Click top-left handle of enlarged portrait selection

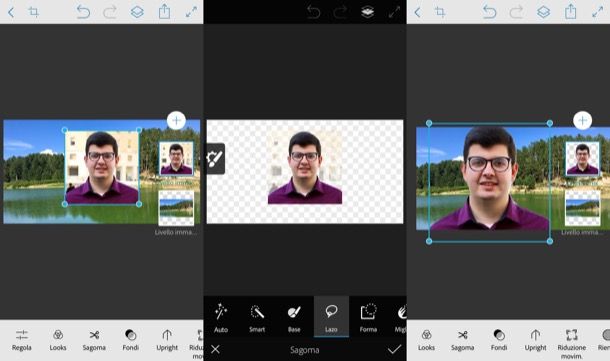click(429, 123)
